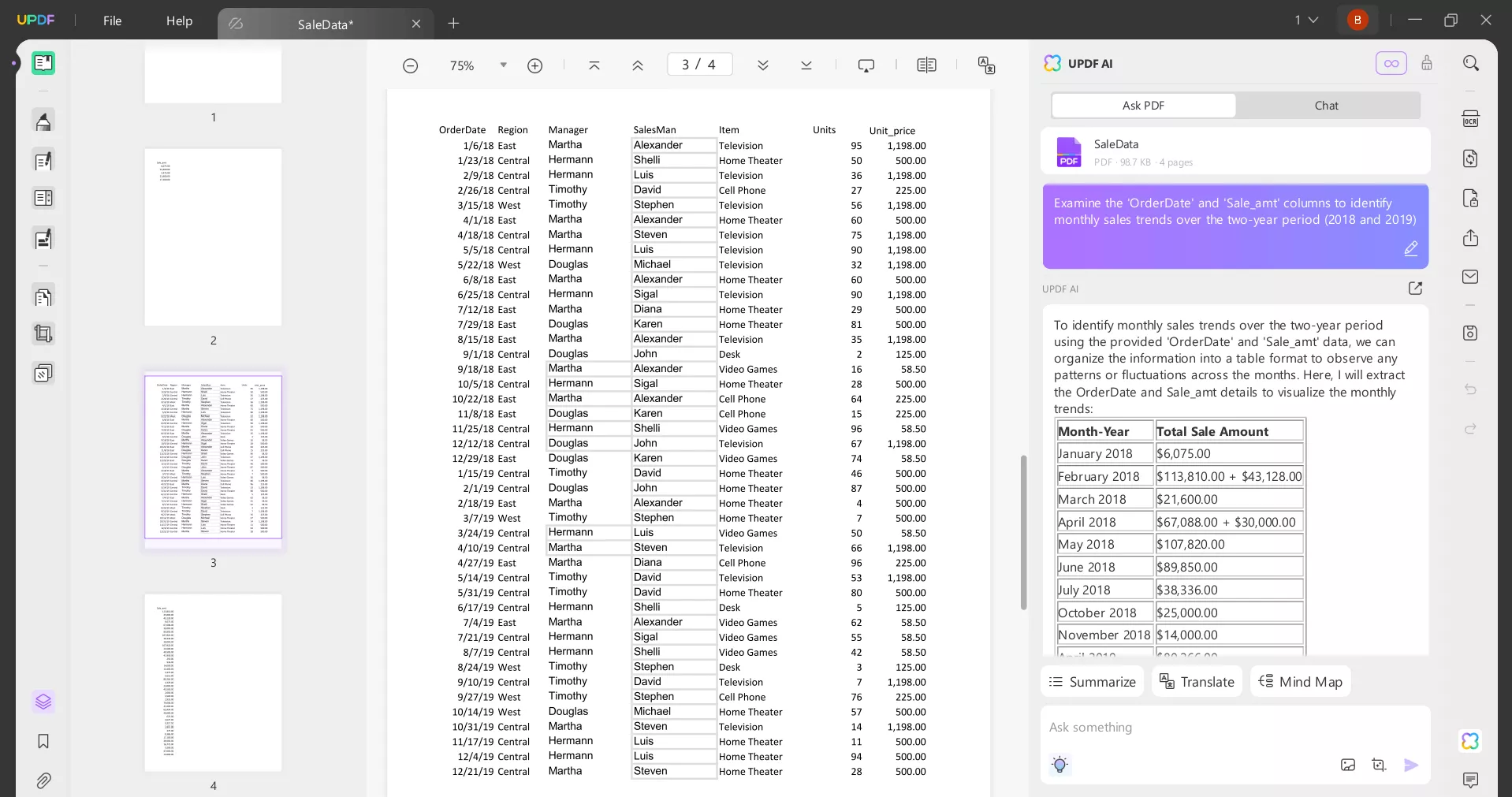Viewport: 1512px width, 797px height.
Task: Open the Search tool in right sidebar
Action: pyautogui.click(x=1471, y=63)
